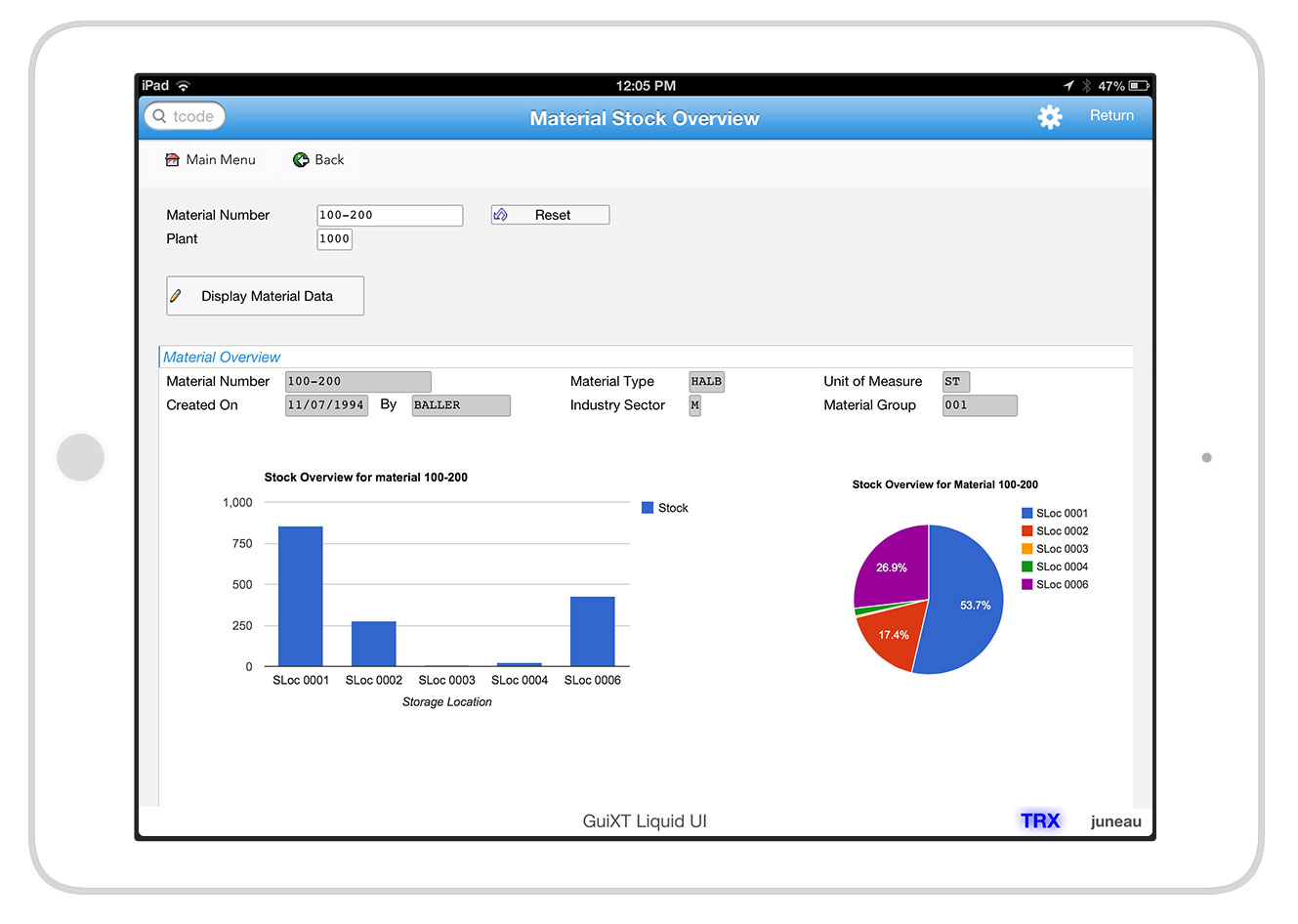1298x924 pixels.
Task: Click the blue SLoc 0001 legend swatch
Action: [x=1026, y=513]
